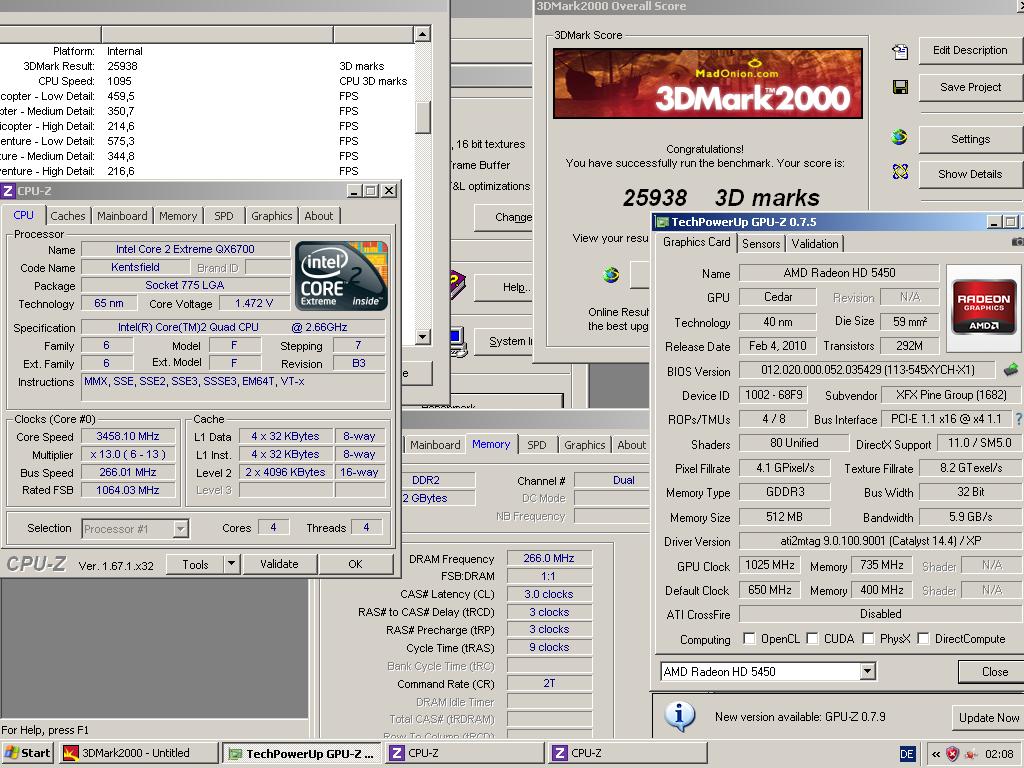
Task: Open 3DMark2000 - Untitled taskbar item
Action: tap(138, 753)
